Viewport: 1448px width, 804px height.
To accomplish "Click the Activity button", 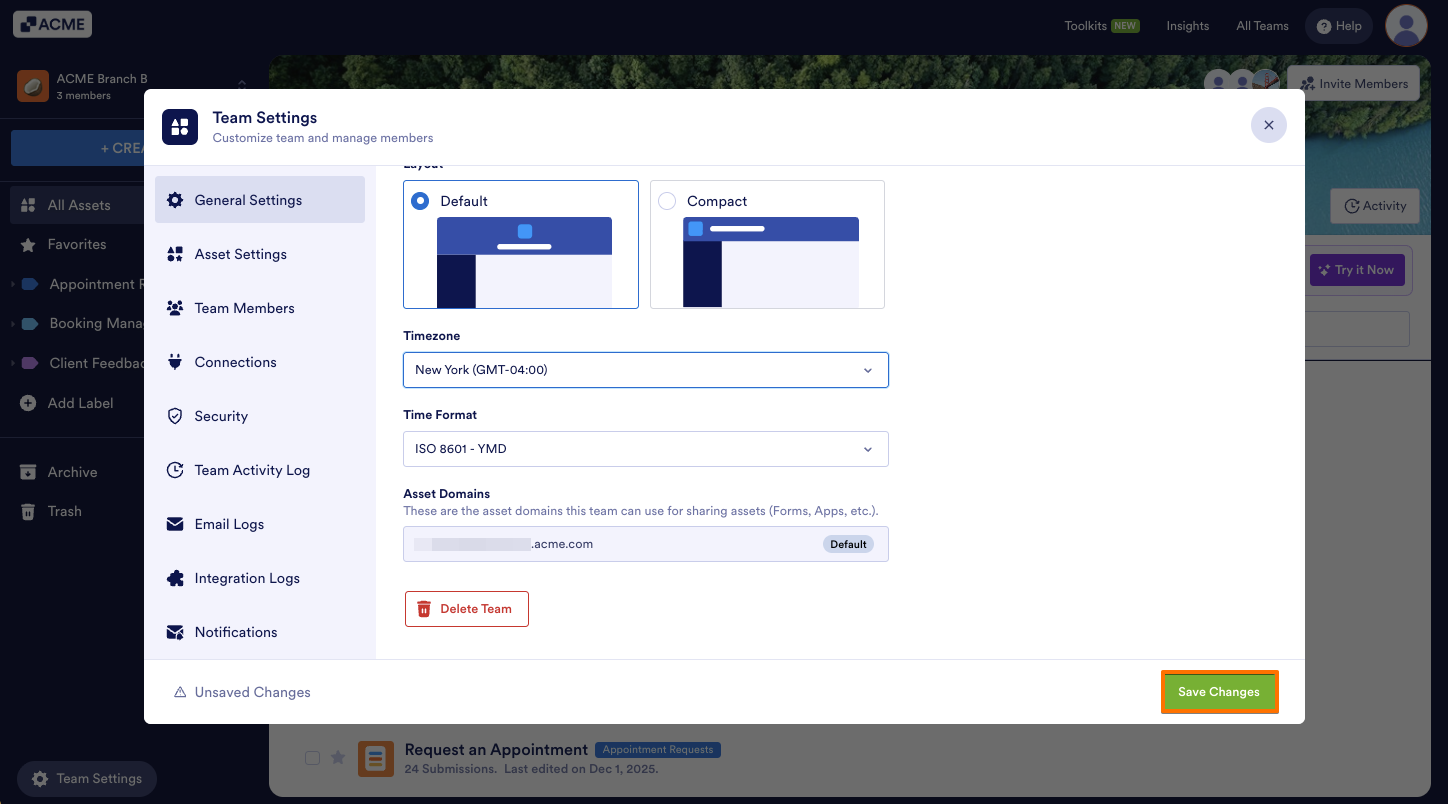I will pos(1375,206).
